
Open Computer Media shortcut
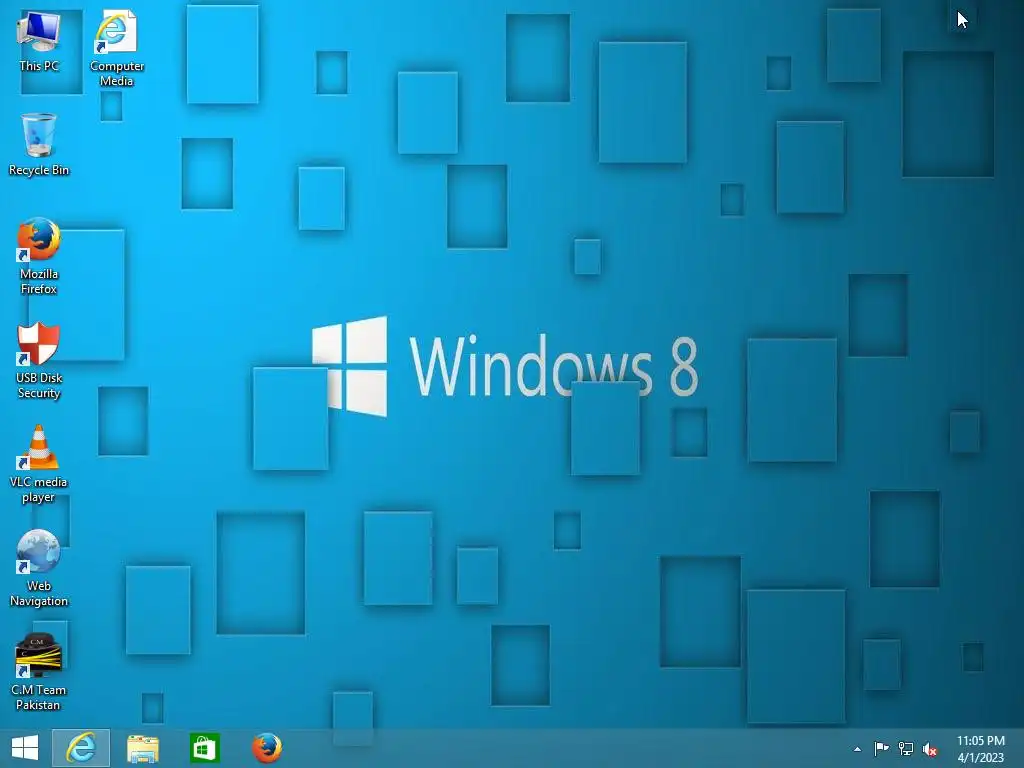coord(116,48)
